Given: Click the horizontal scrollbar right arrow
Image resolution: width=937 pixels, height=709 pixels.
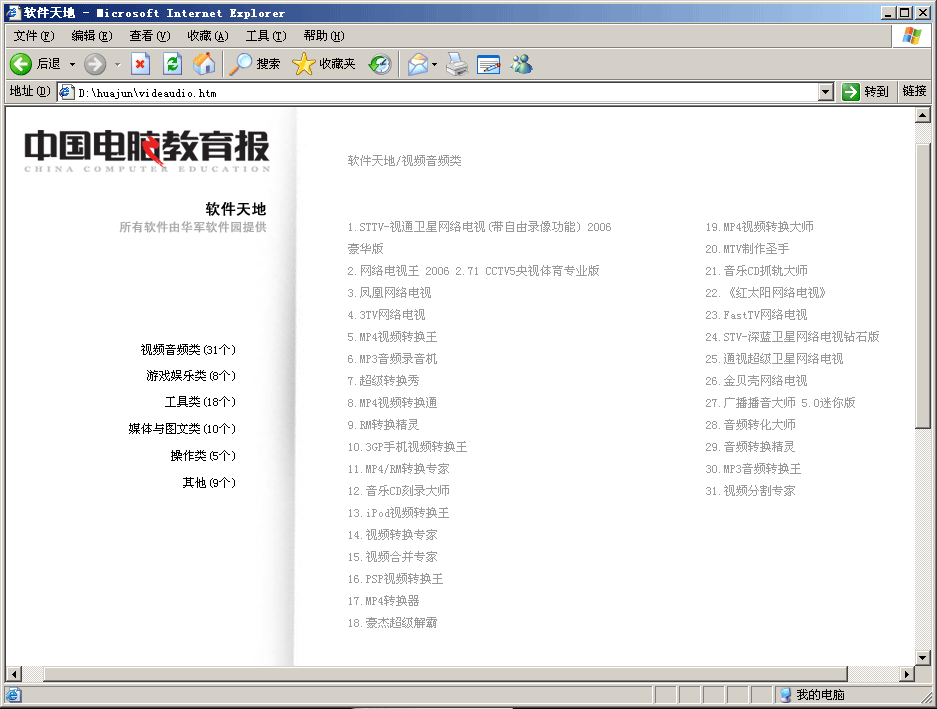Looking at the screenshot, I should coord(907,674).
